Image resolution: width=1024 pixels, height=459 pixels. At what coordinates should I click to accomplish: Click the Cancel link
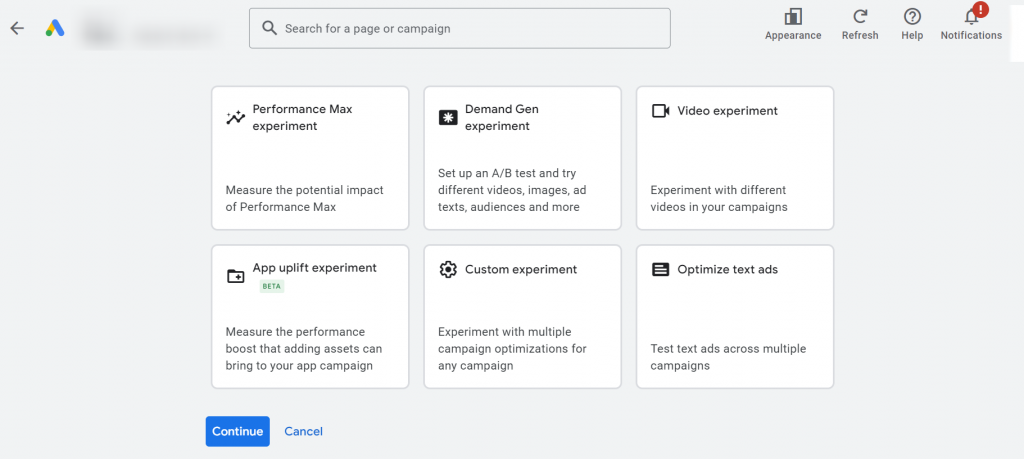[x=304, y=432]
